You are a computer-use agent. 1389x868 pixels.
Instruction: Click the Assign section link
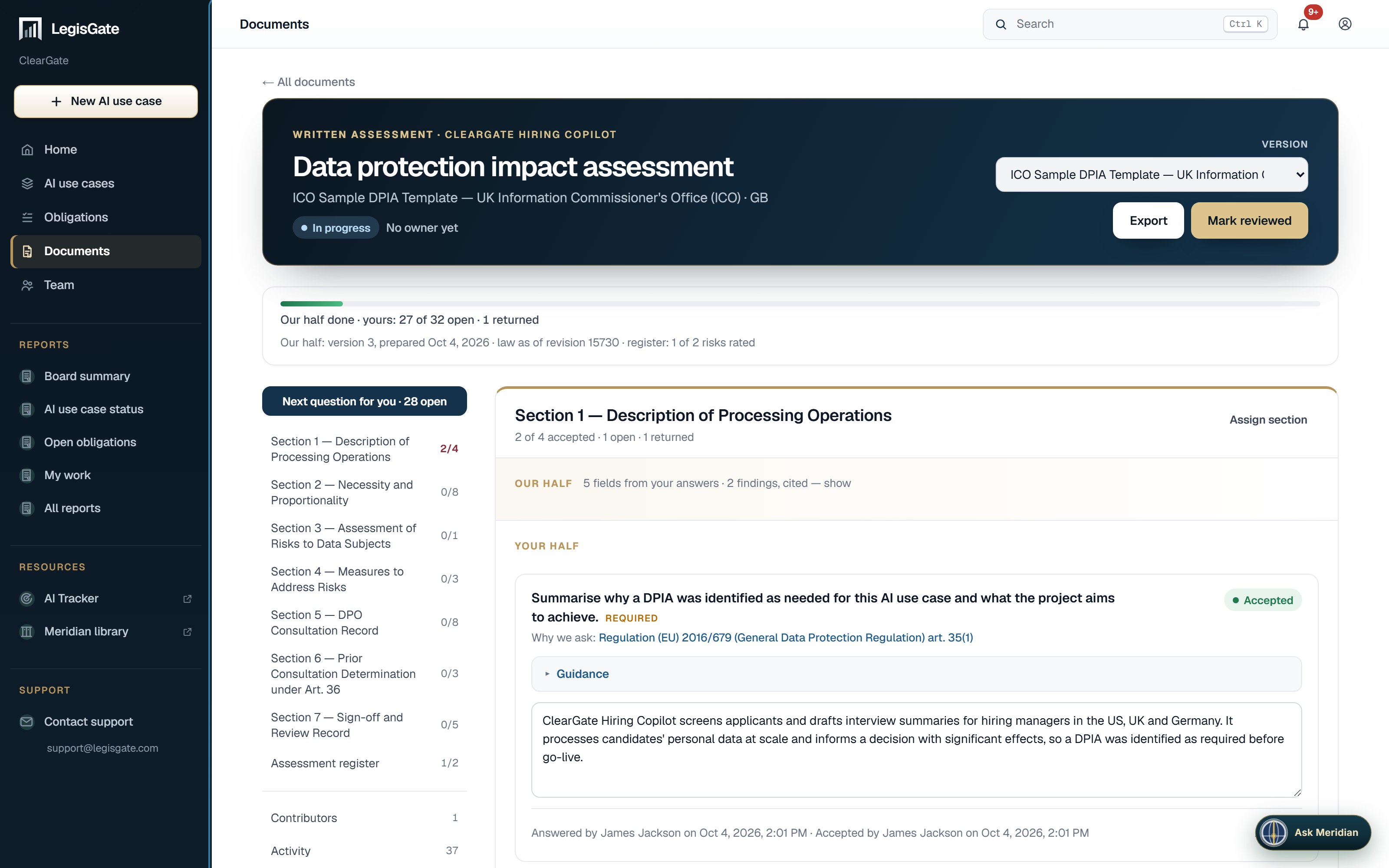click(1268, 420)
